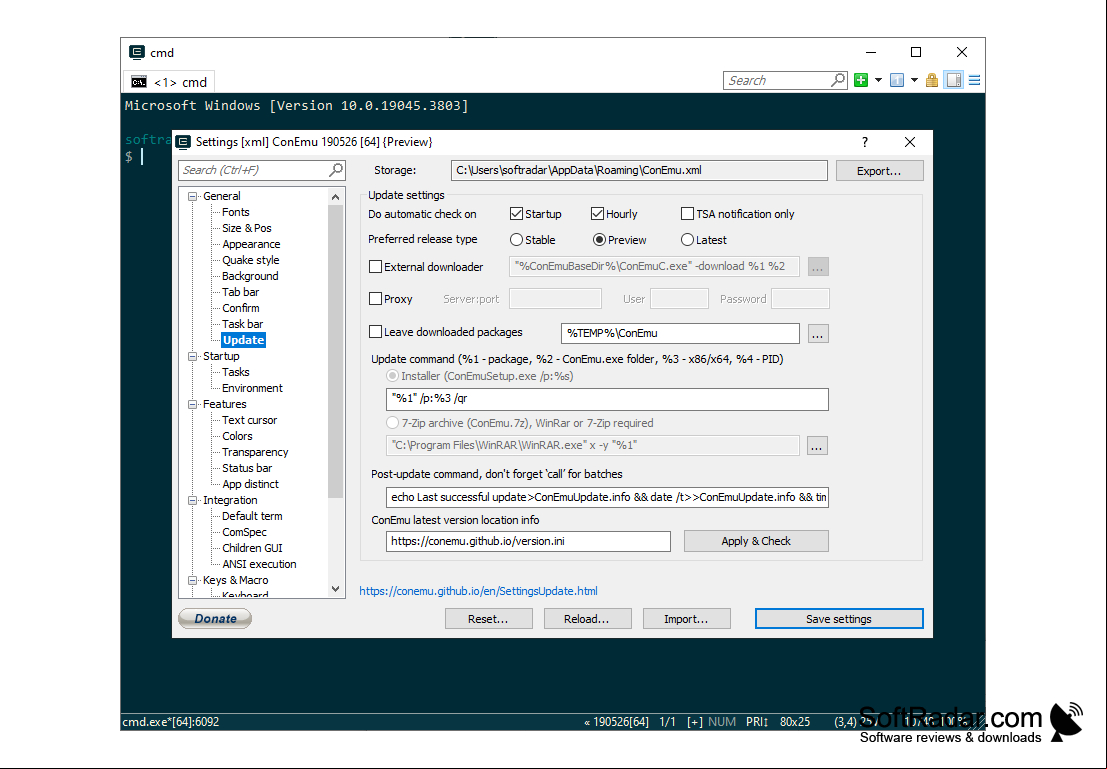This screenshot has width=1107, height=769.
Task: Open the Tab bar settings page
Action: 240,292
